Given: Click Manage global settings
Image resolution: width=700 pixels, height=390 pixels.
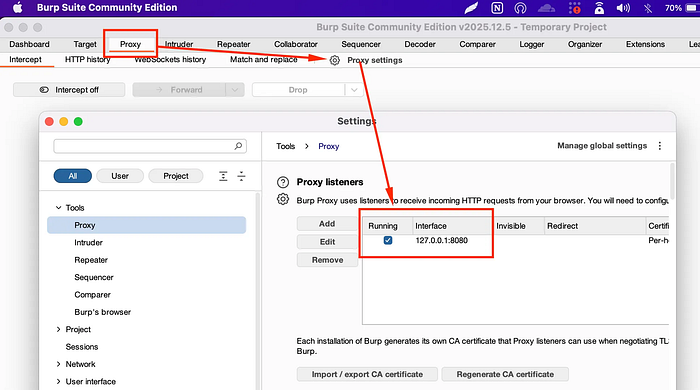Looking at the screenshot, I should click(602, 146).
